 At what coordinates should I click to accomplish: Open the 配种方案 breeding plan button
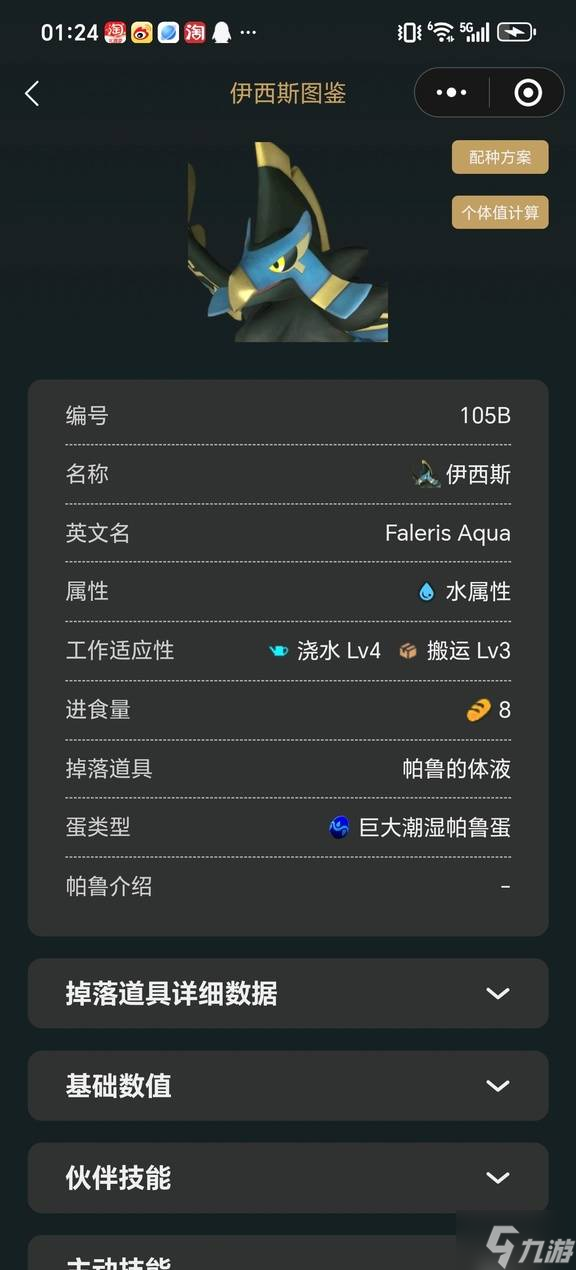500,157
